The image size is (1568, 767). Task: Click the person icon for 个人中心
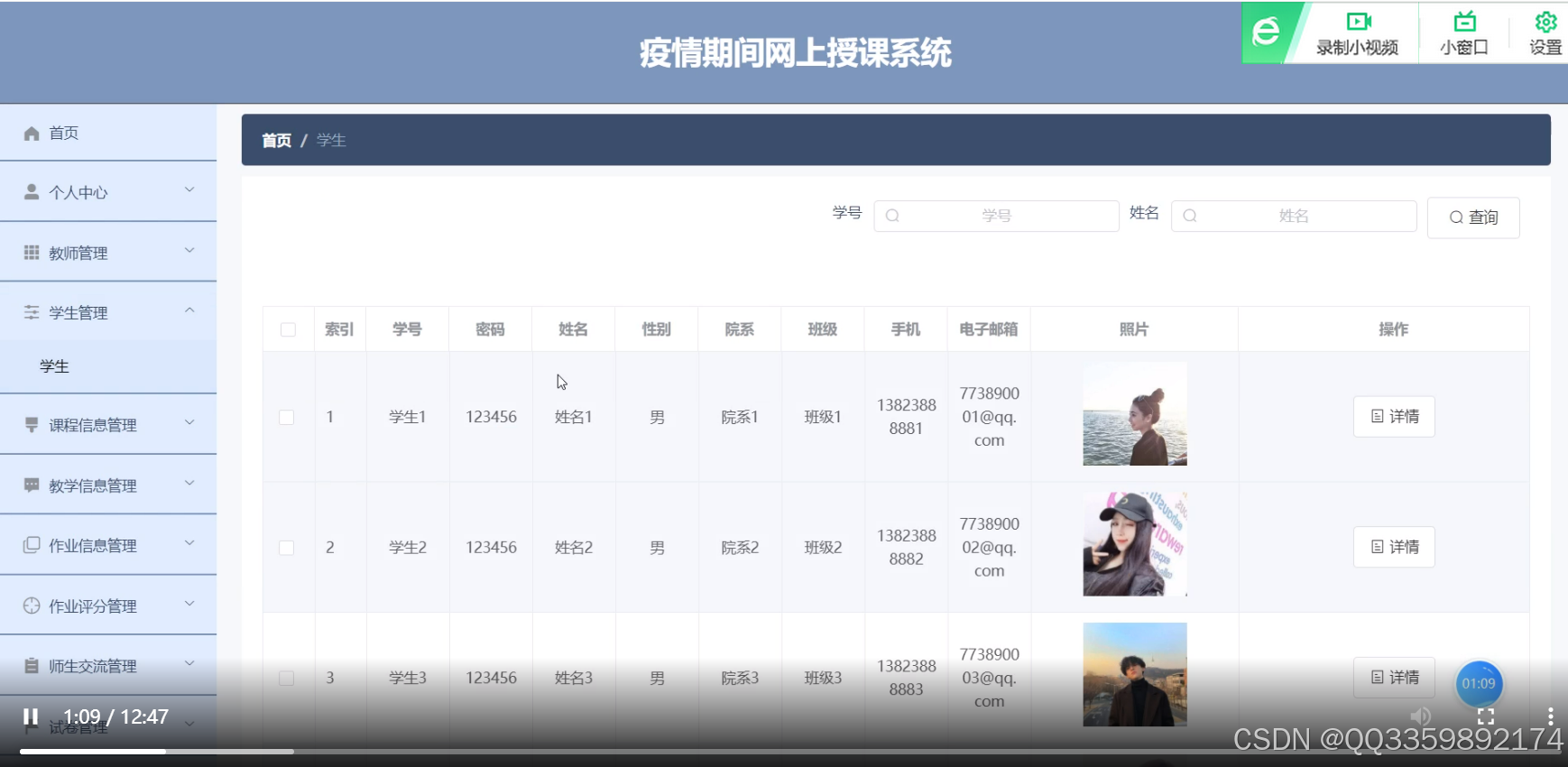pos(32,192)
